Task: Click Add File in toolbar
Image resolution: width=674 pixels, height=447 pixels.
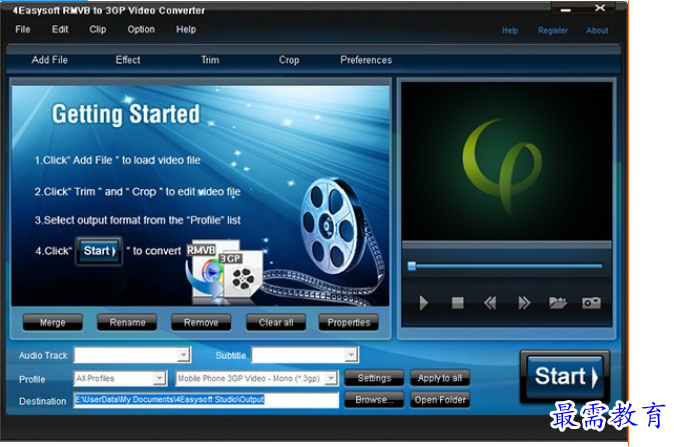Action: pyautogui.click(x=49, y=60)
